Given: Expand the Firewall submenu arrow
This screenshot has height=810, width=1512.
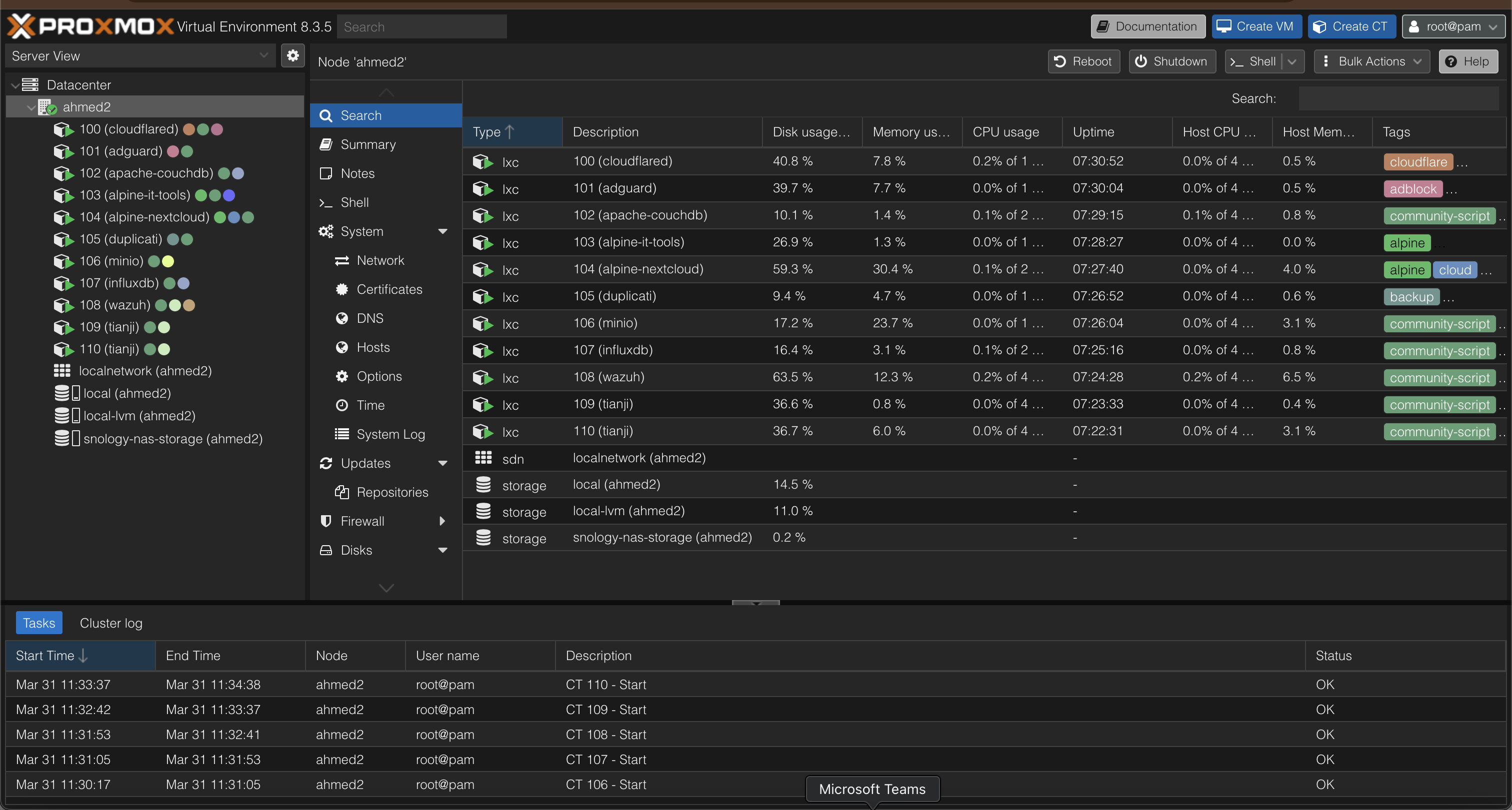Looking at the screenshot, I should 442,521.
